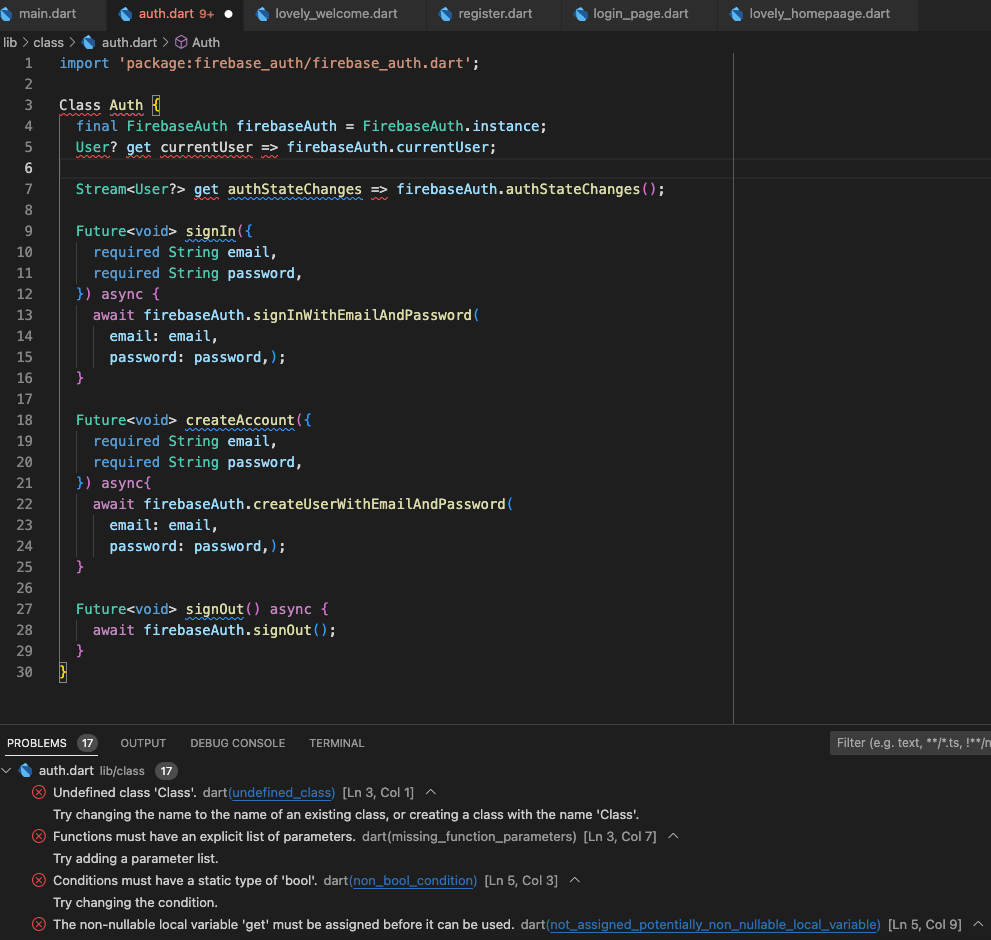Click the Dart icon on auth.dart tab
Image resolution: width=991 pixels, height=940 pixels.
click(x=125, y=14)
